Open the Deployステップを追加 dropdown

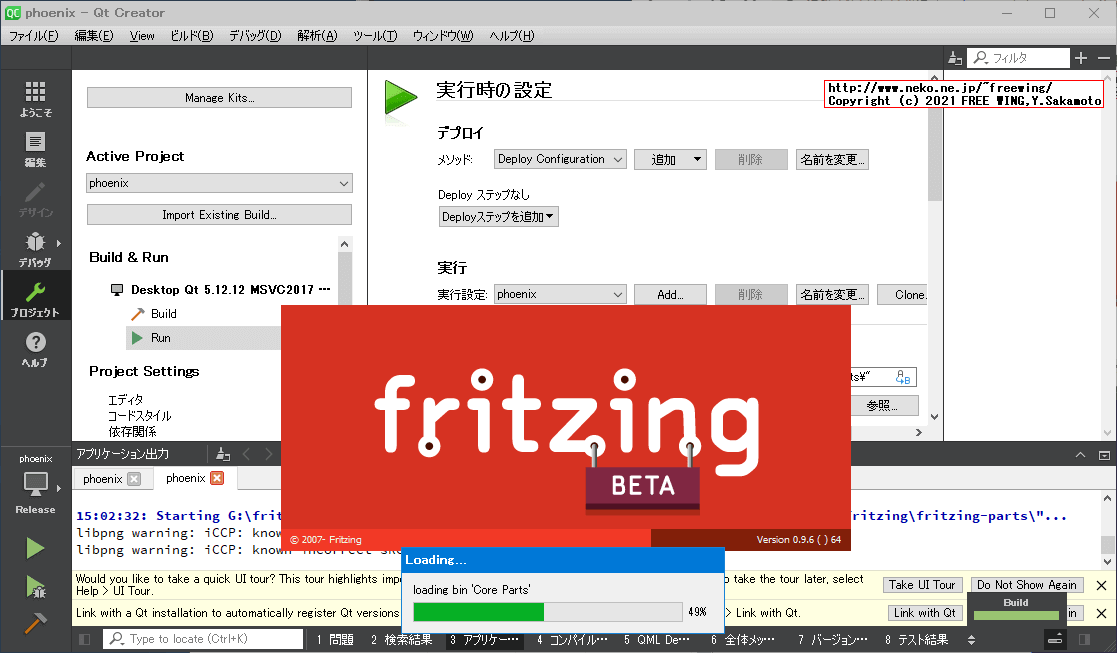pos(498,216)
